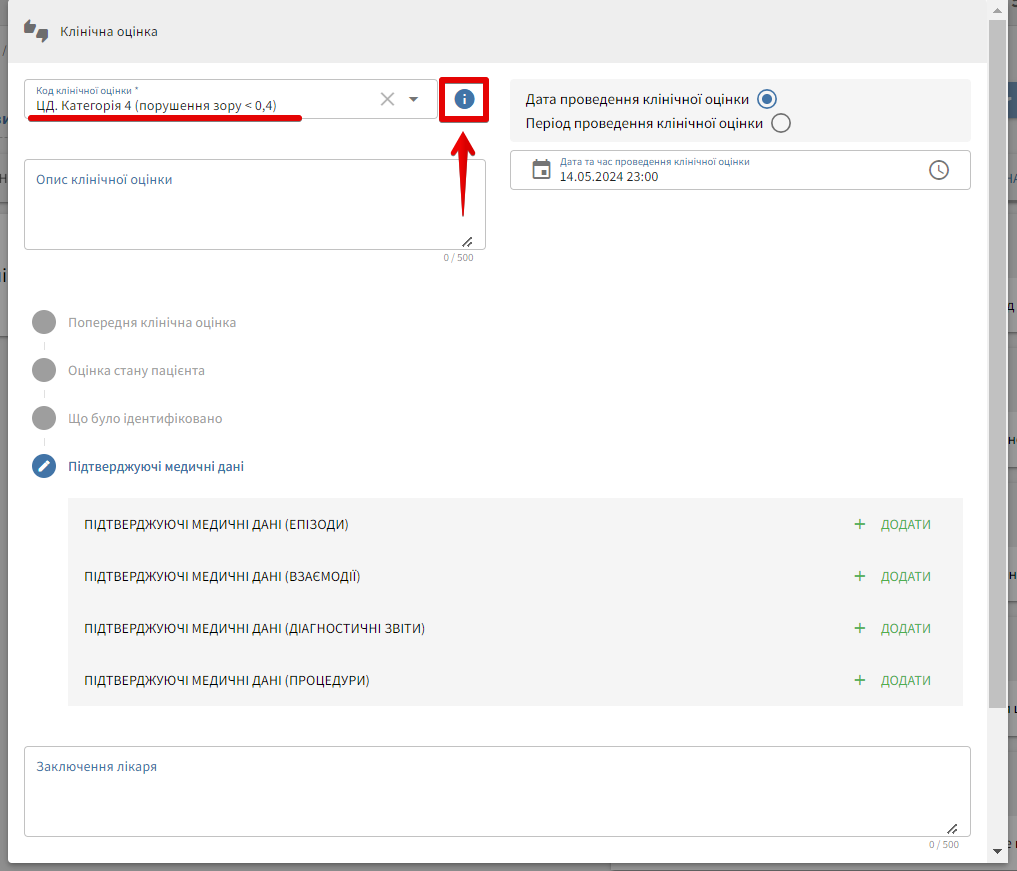
Task: Select Дата проведення клінічної оцінки radio
Action: pos(767,99)
